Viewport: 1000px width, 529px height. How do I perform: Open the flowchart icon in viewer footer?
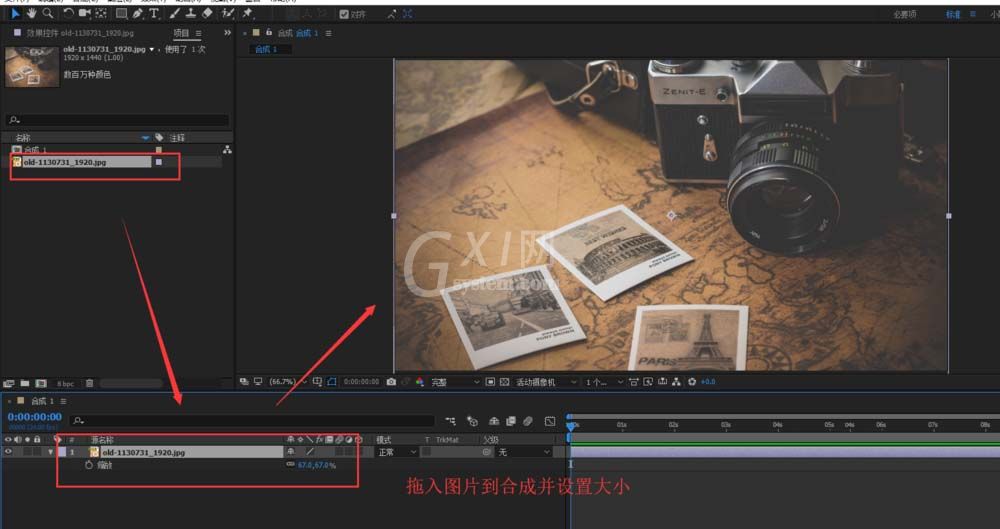click(x=677, y=382)
